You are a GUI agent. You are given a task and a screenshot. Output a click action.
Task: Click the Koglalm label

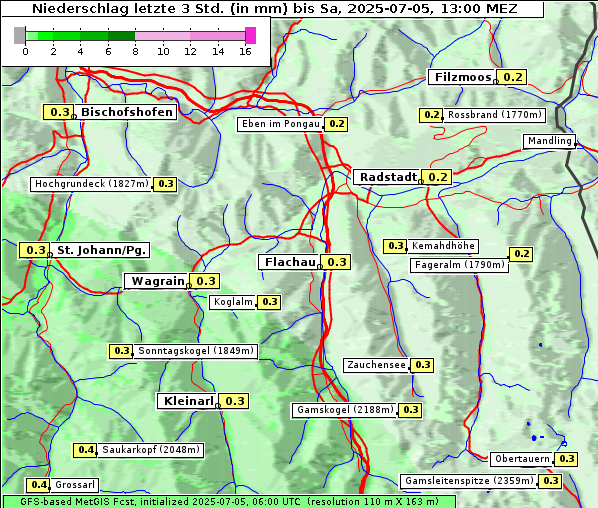(x=233, y=302)
